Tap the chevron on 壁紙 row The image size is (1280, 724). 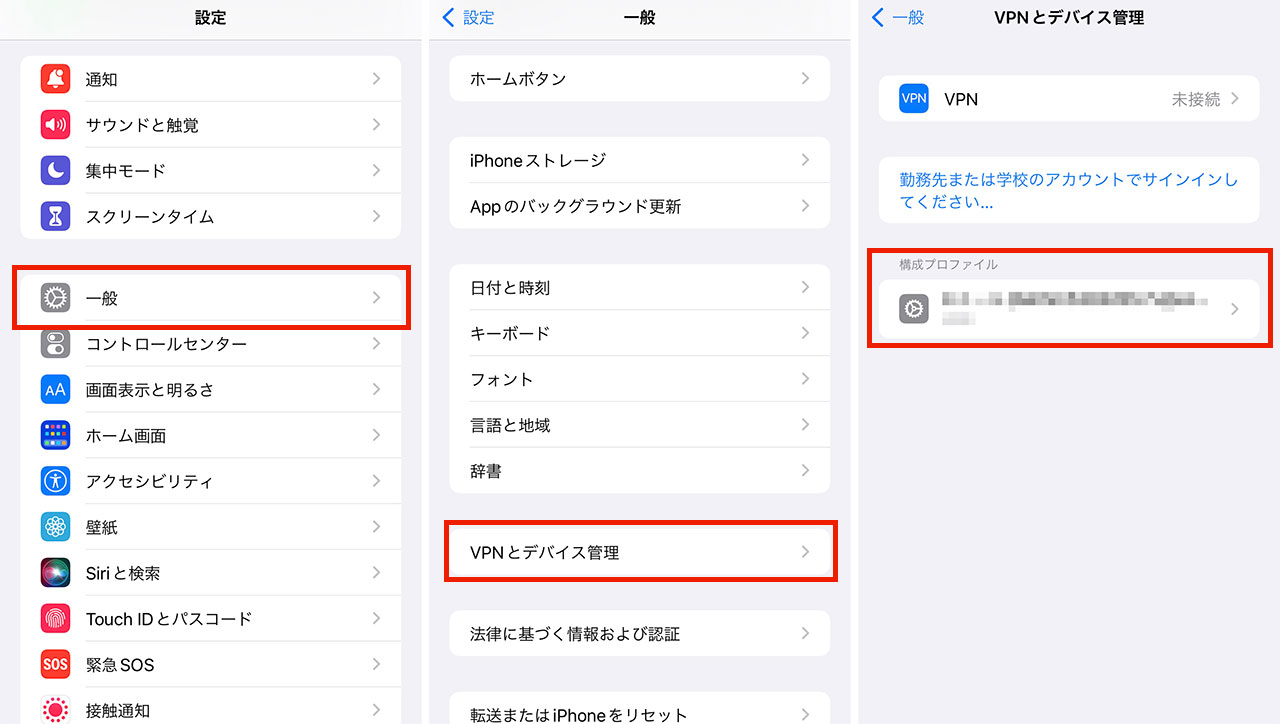point(376,527)
